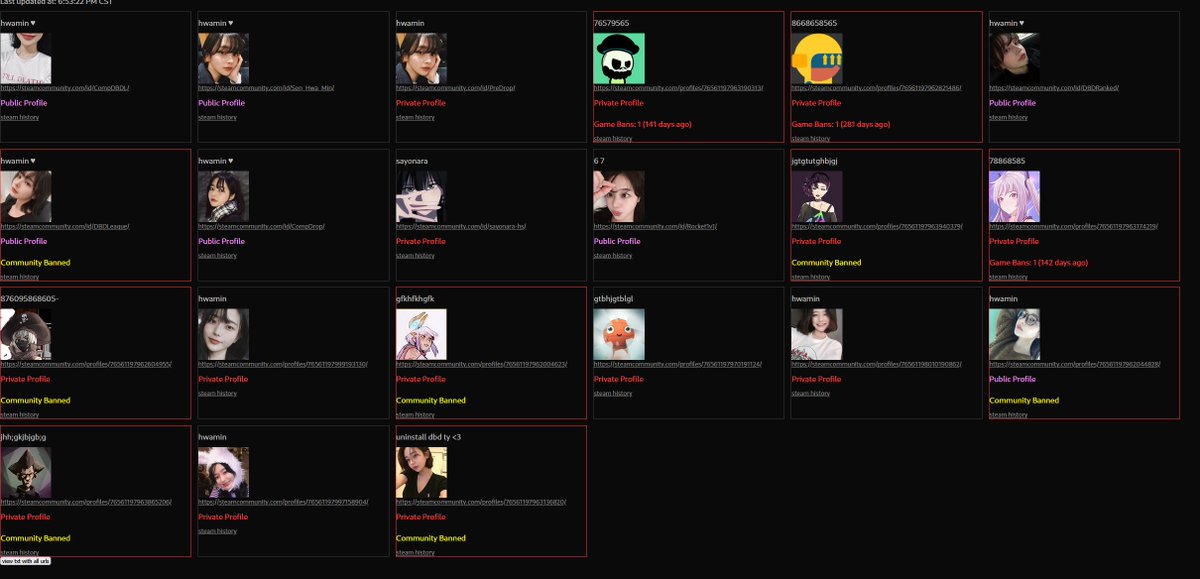Image resolution: width=1200 pixels, height=579 pixels.
Task: Open the steamcommunity.com/id/sayonara-hs/ link
Action: [x=461, y=226]
